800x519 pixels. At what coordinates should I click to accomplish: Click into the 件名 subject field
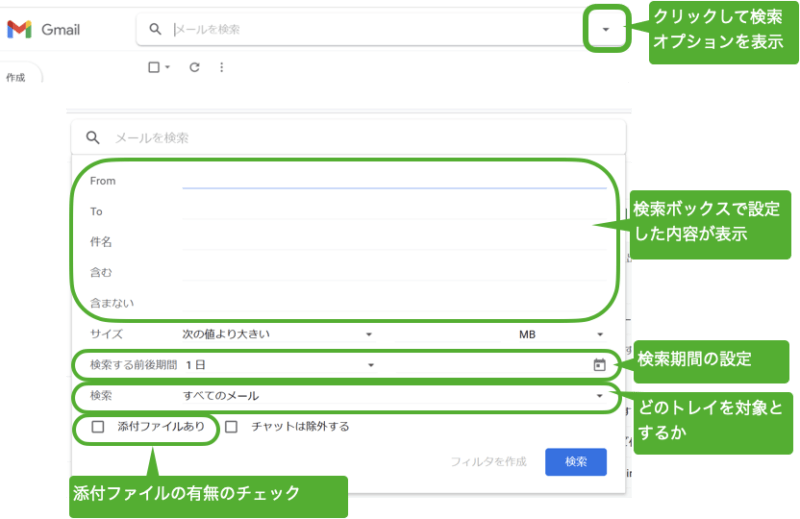pos(394,242)
